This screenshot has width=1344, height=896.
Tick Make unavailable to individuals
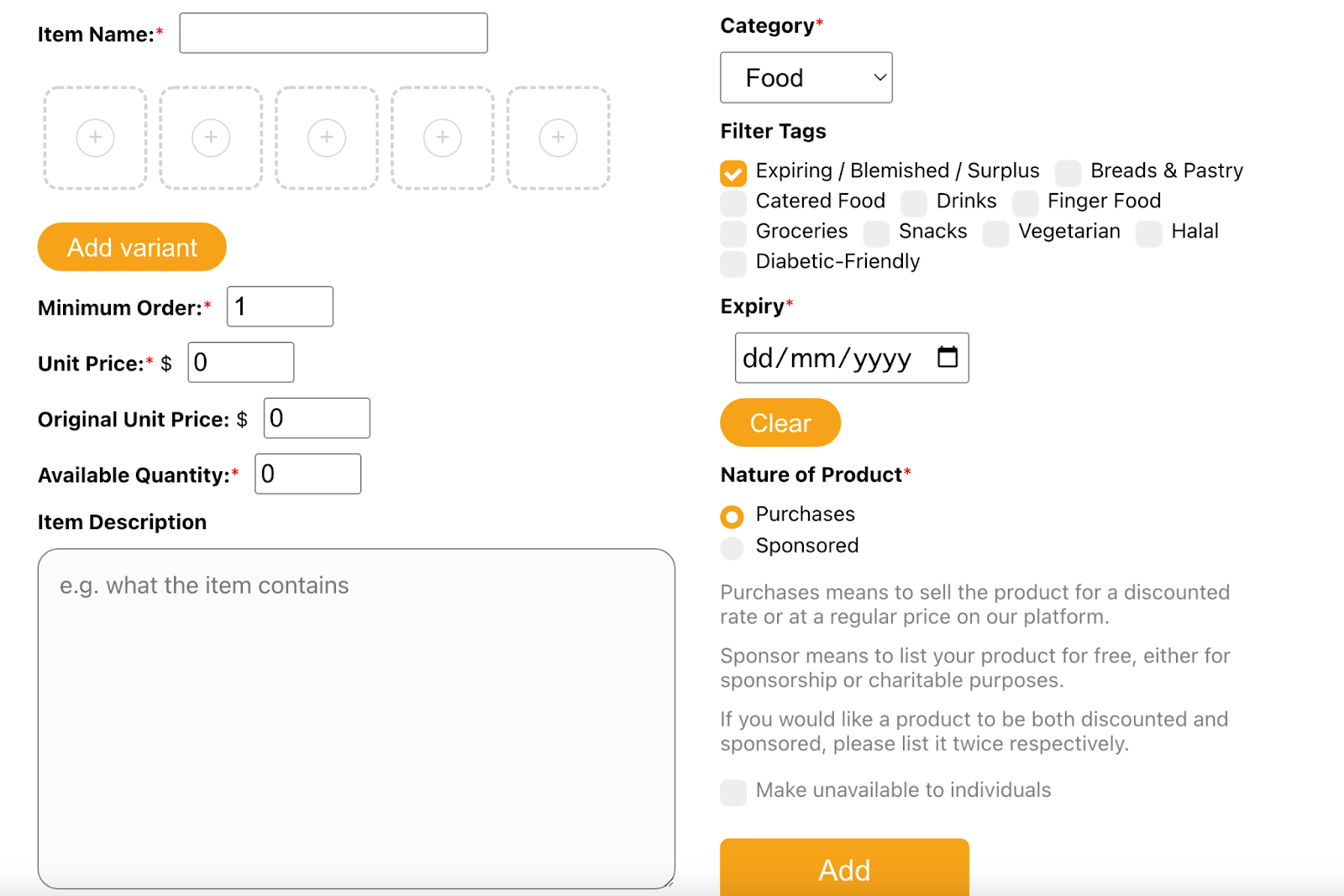tap(733, 793)
